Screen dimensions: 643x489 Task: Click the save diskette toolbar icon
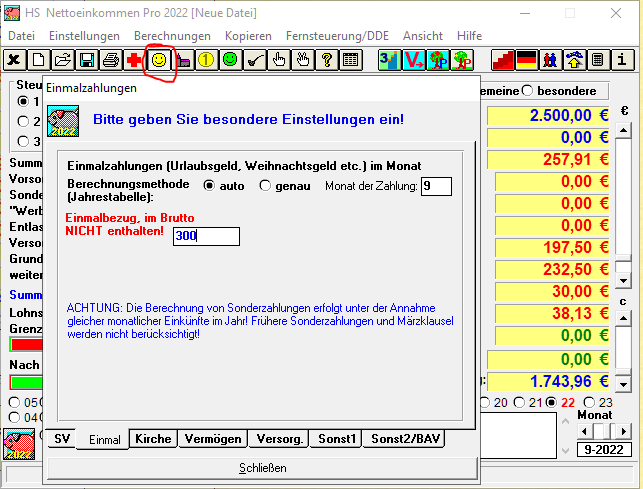tap(86, 60)
